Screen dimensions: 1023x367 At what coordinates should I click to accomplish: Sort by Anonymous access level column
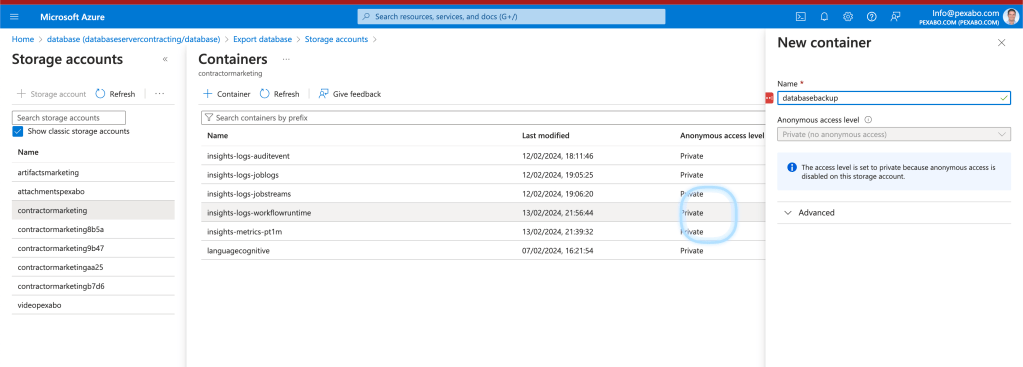click(x=722, y=136)
